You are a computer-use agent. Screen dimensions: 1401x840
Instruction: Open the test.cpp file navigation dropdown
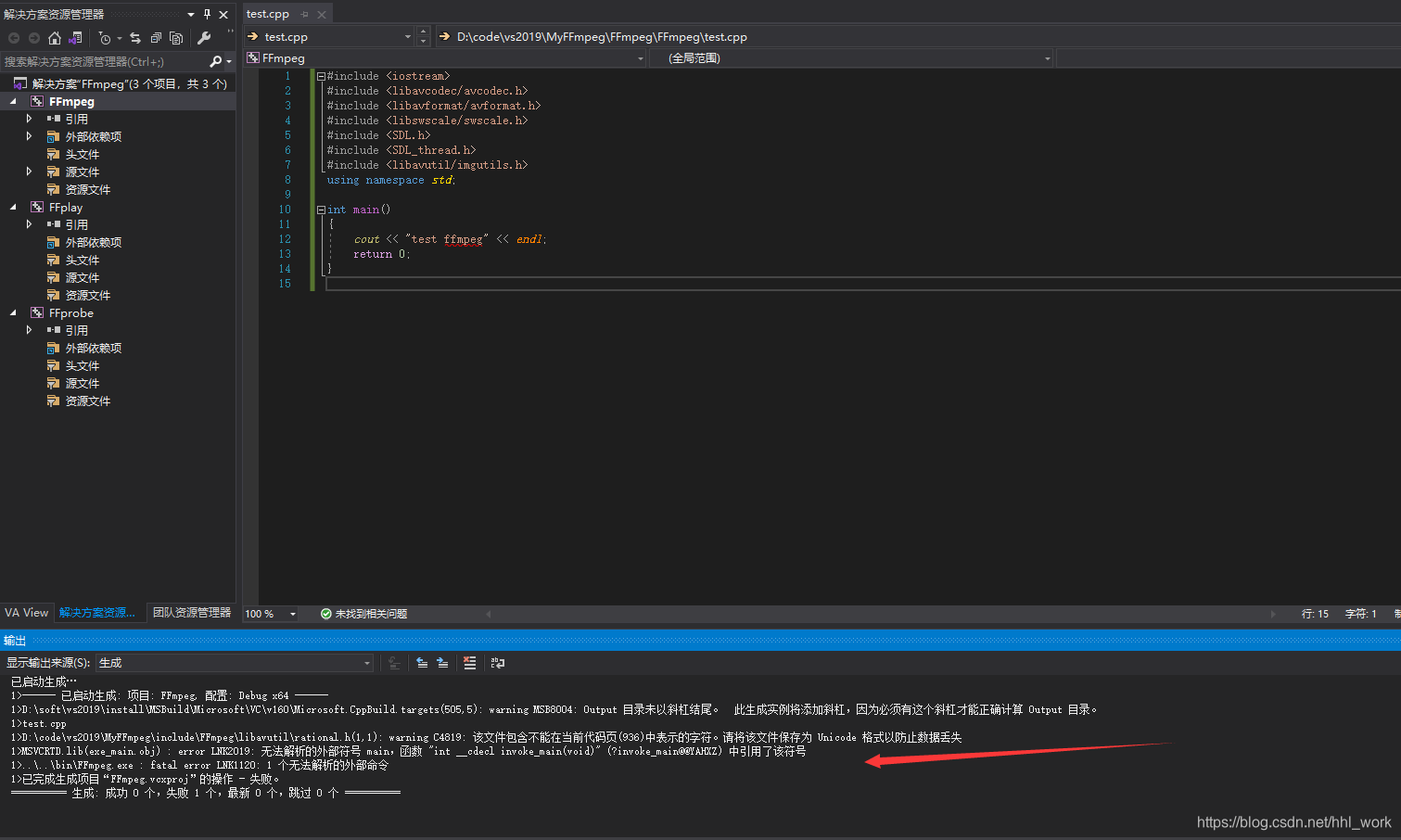point(408,37)
